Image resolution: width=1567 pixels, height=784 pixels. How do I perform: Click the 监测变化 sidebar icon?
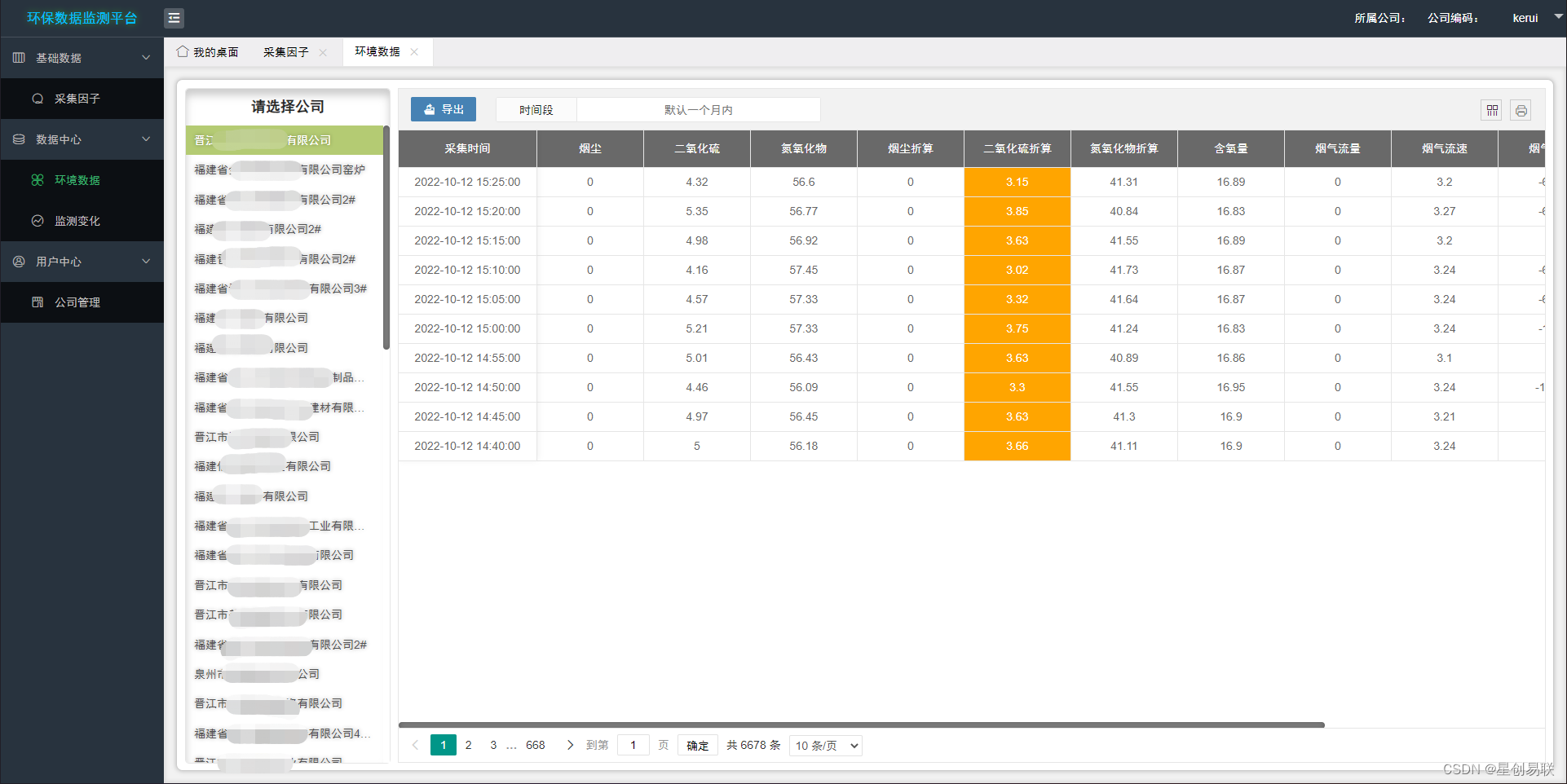38,221
